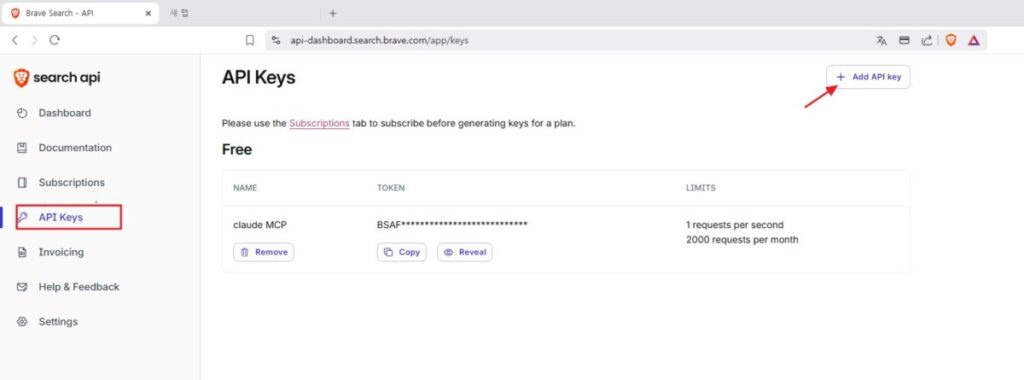Open Brave Shields lion icon

click(x=951, y=40)
